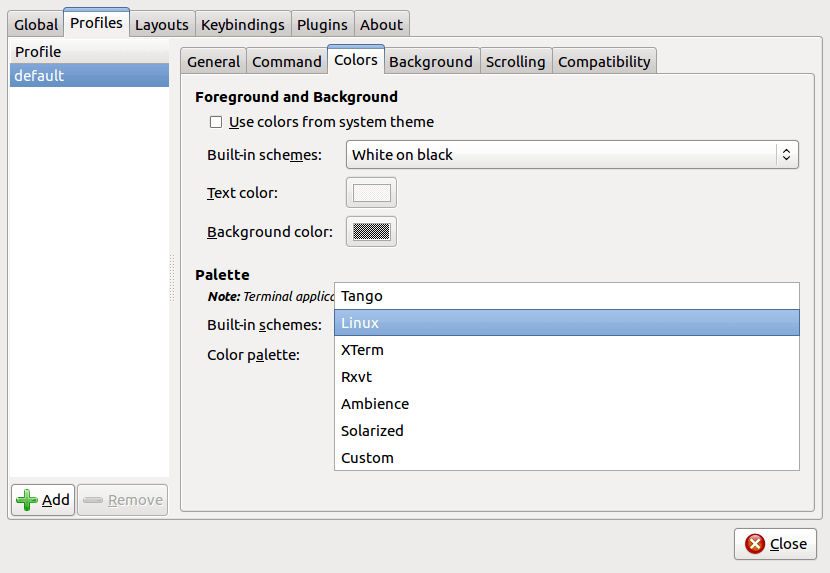
Task: Go to the Scrolling profile tab
Action: pyautogui.click(x=516, y=61)
